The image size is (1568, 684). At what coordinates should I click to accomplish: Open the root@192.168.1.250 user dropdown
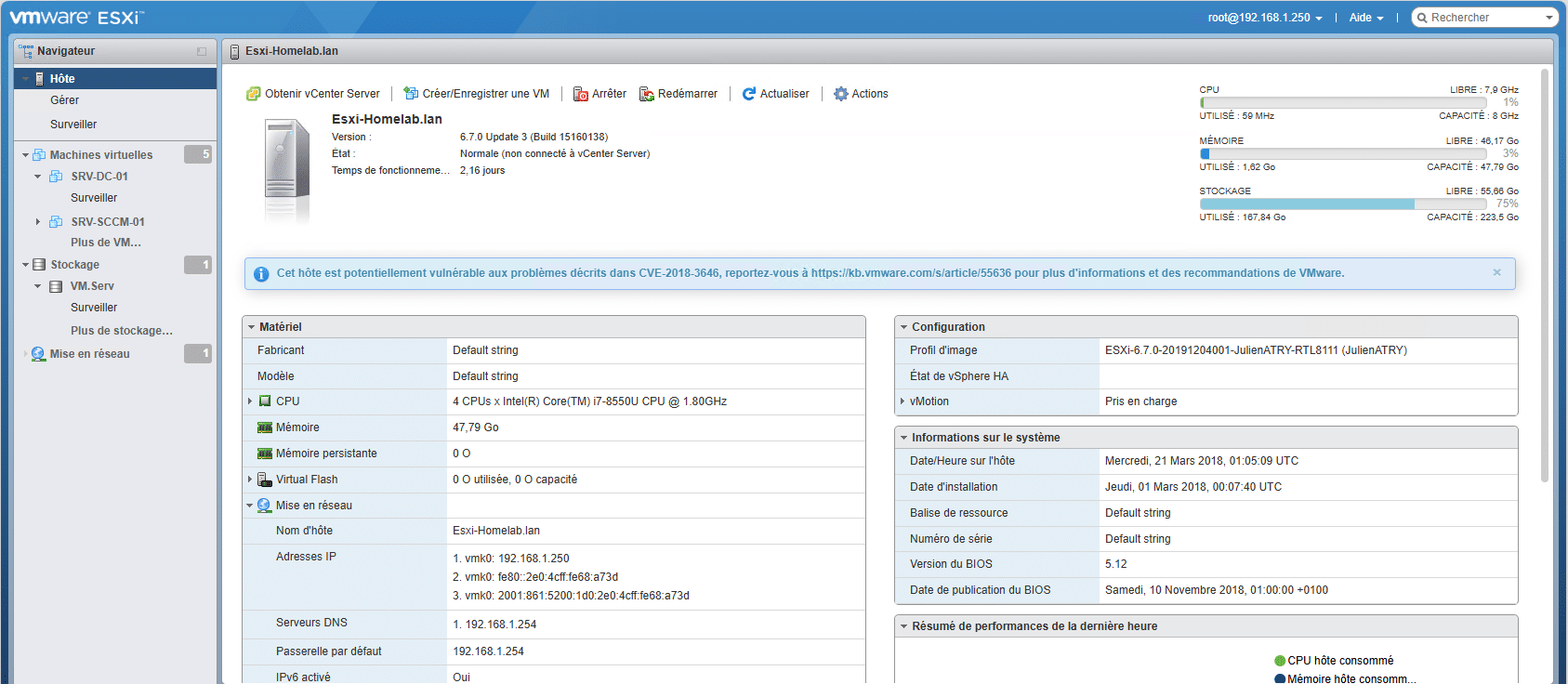pyautogui.click(x=1264, y=18)
